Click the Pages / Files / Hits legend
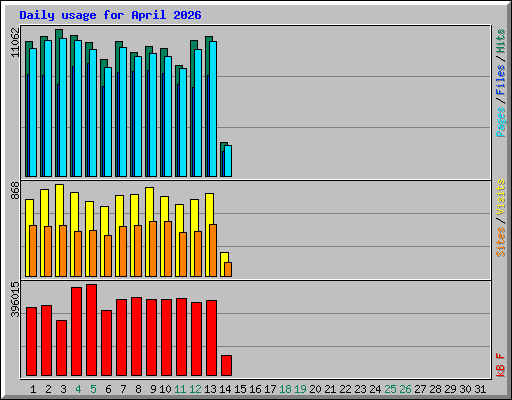The image size is (512, 400). 500,83
